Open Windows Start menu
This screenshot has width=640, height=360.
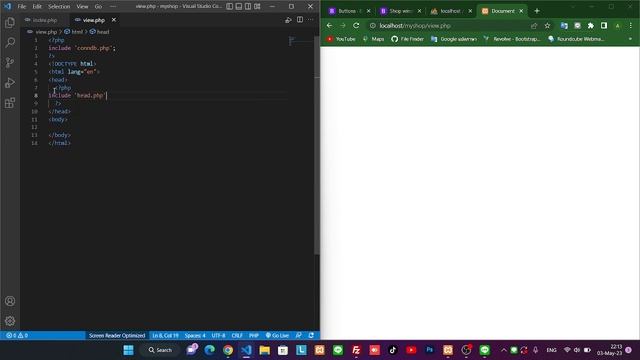(129, 350)
